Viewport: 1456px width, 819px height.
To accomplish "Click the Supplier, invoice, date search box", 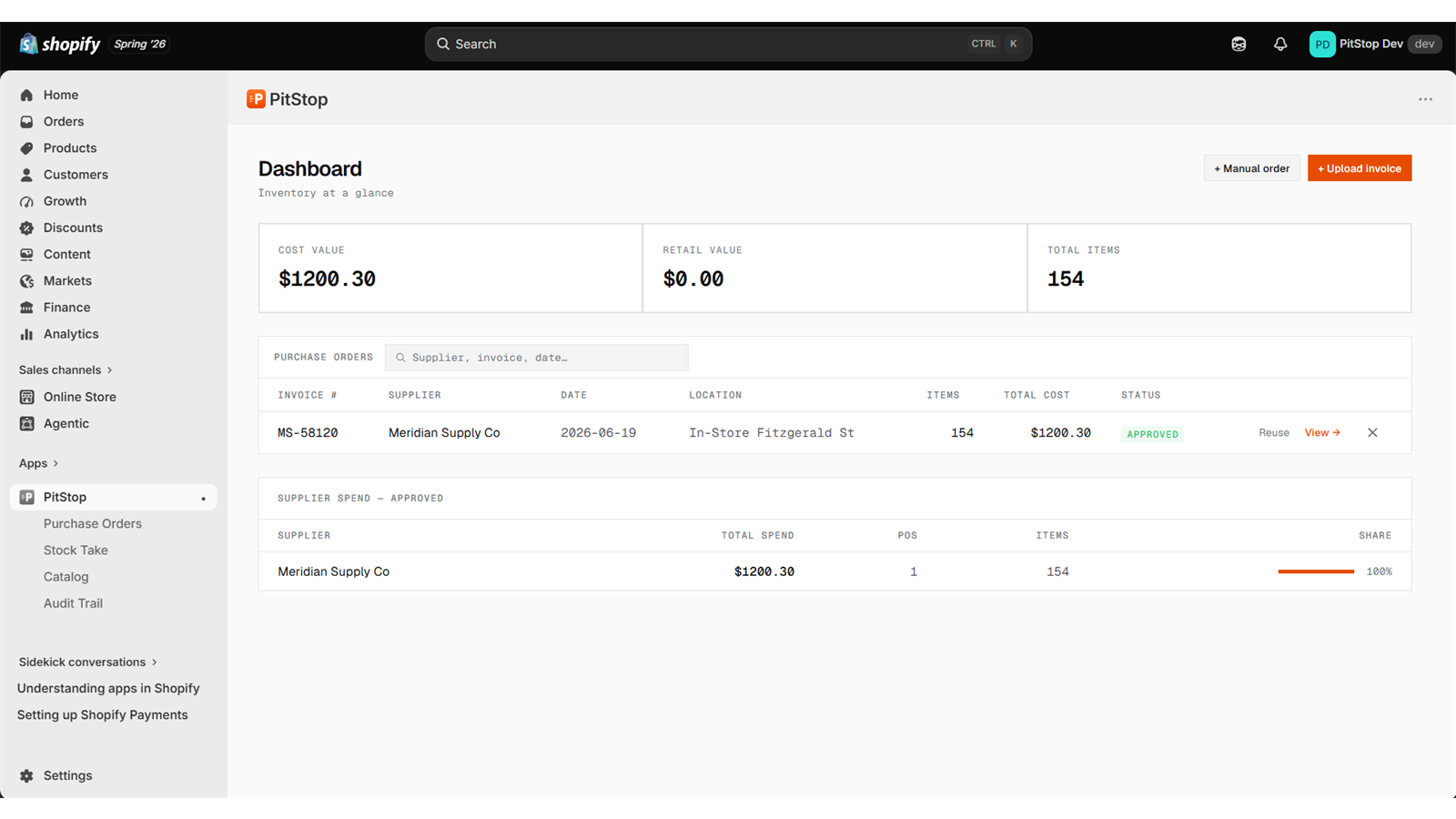I will (537, 358).
